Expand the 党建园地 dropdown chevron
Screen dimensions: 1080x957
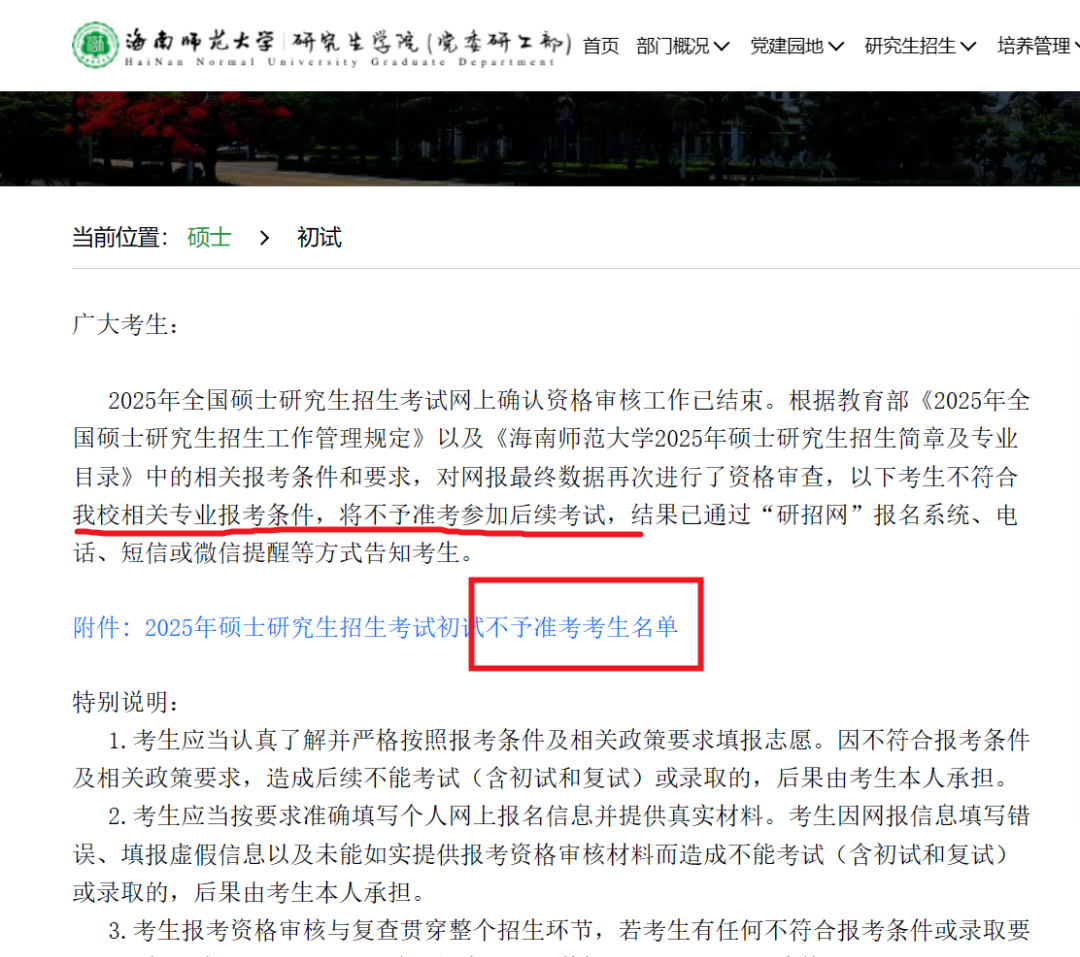(835, 47)
